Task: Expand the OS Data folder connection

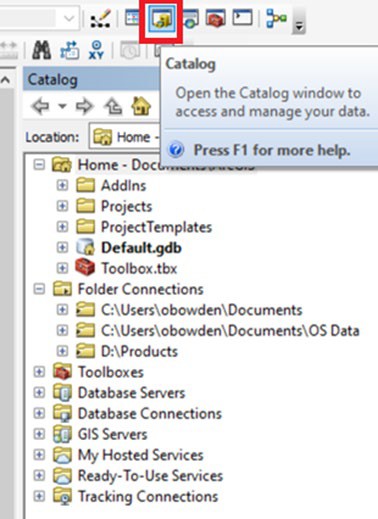Action: coord(62,330)
